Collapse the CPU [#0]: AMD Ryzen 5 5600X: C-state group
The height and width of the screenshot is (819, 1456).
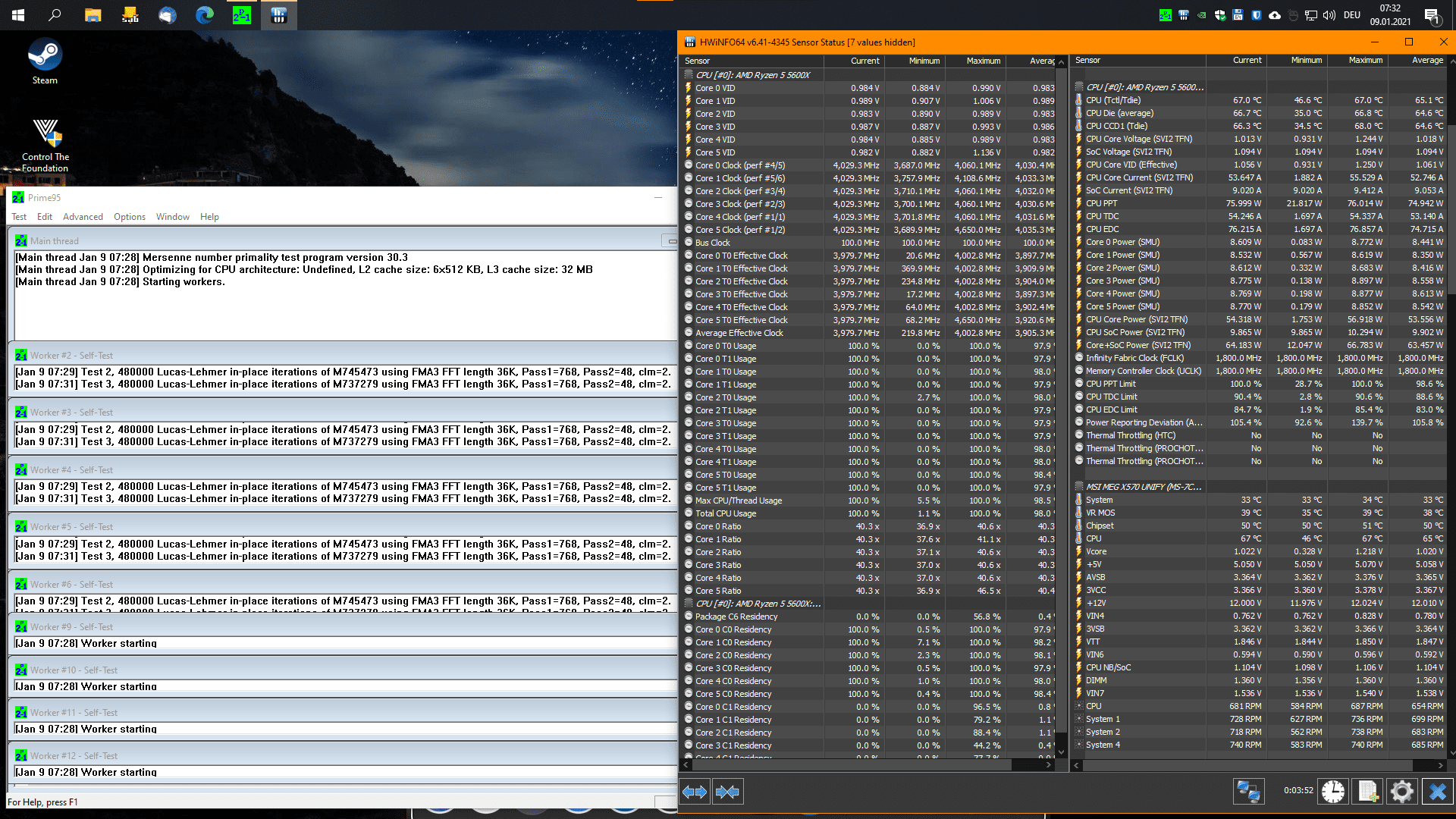pyautogui.click(x=689, y=604)
